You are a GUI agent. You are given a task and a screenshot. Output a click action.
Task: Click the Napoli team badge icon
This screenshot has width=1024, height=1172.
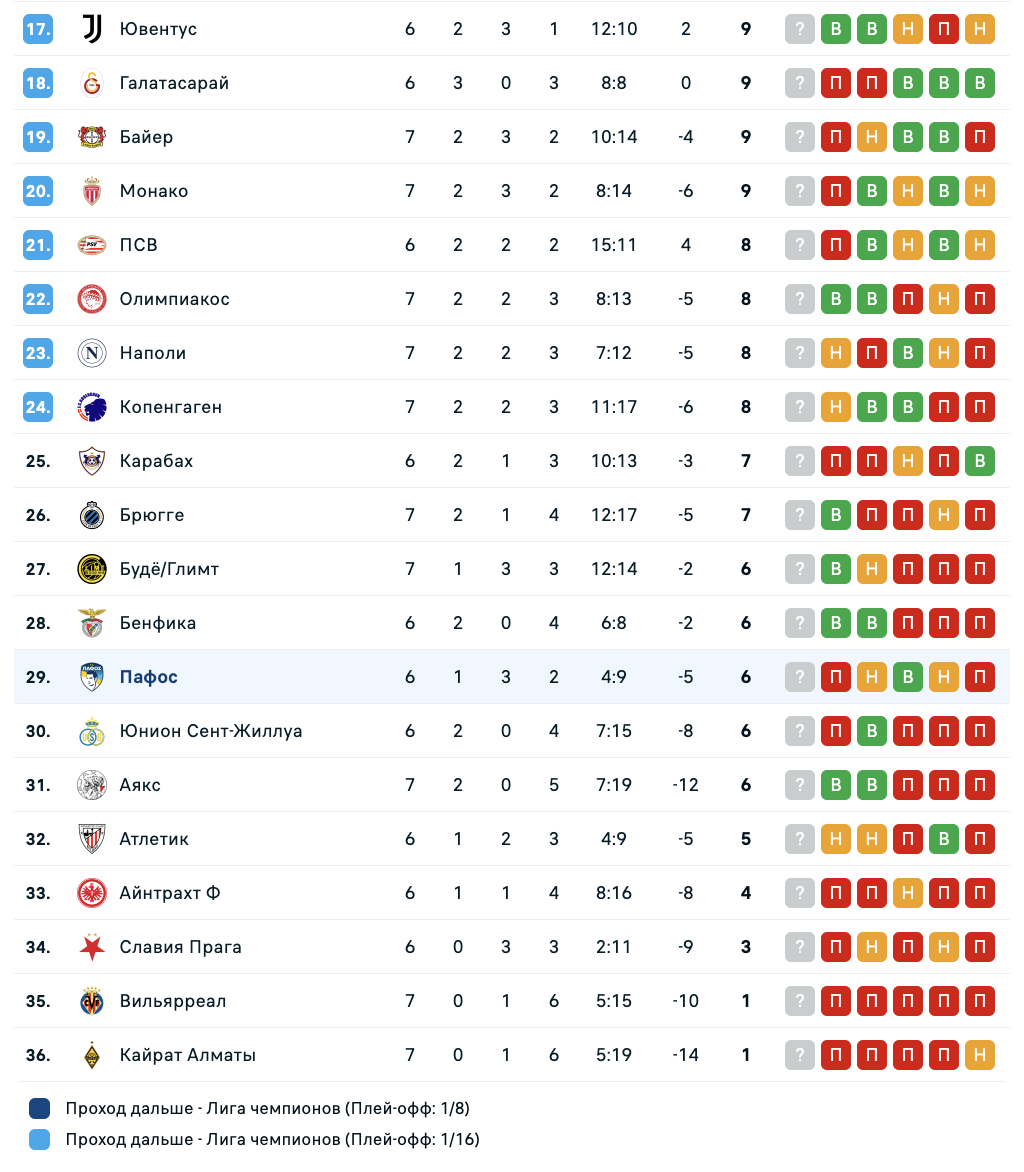pyautogui.click(x=92, y=353)
